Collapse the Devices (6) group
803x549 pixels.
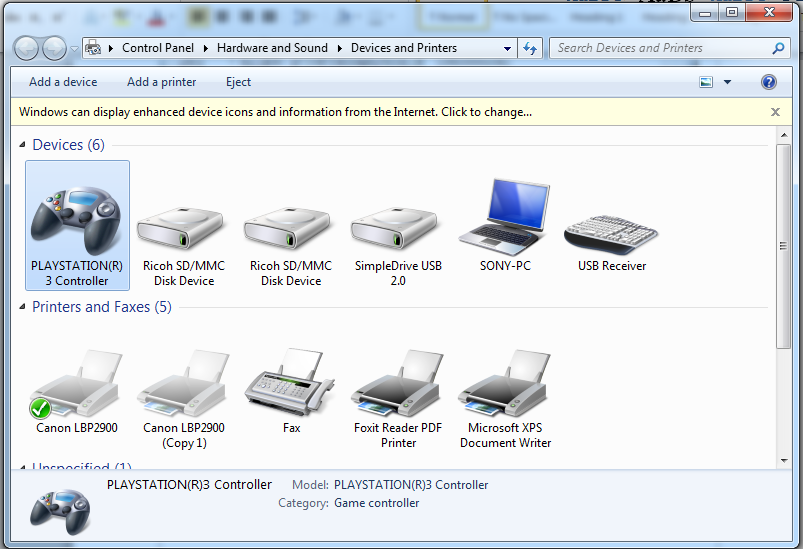click(22, 145)
